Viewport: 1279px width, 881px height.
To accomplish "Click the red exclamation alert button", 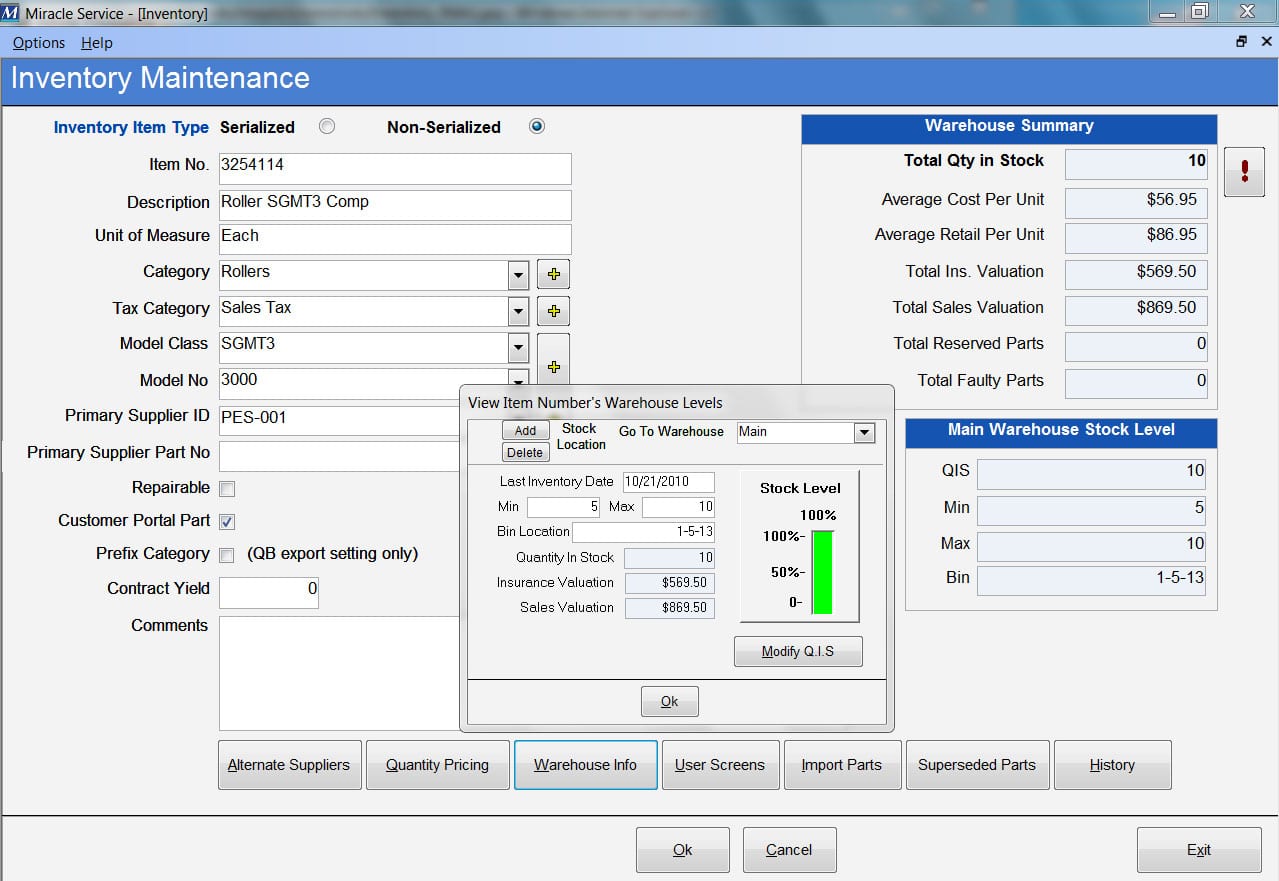I will tap(1244, 171).
